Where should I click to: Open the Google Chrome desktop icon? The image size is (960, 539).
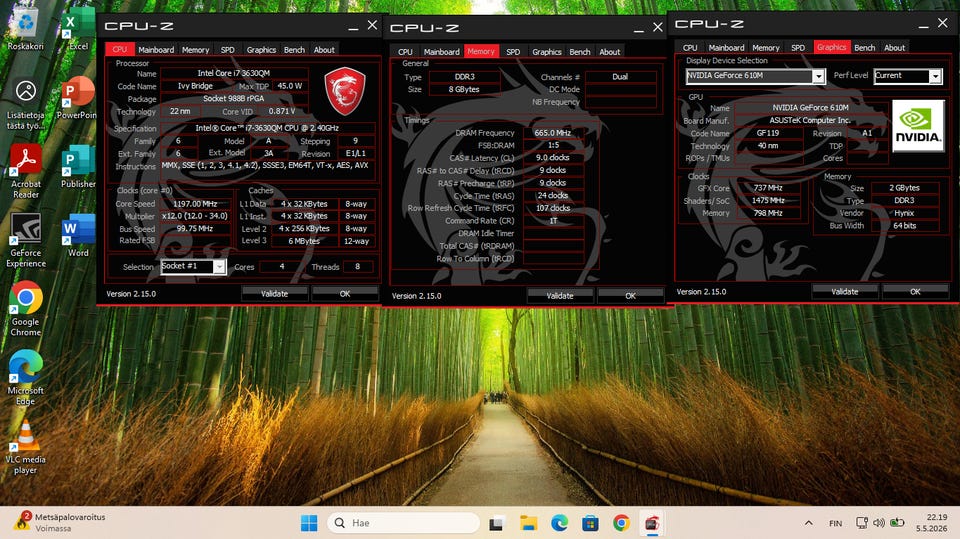[x=26, y=309]
